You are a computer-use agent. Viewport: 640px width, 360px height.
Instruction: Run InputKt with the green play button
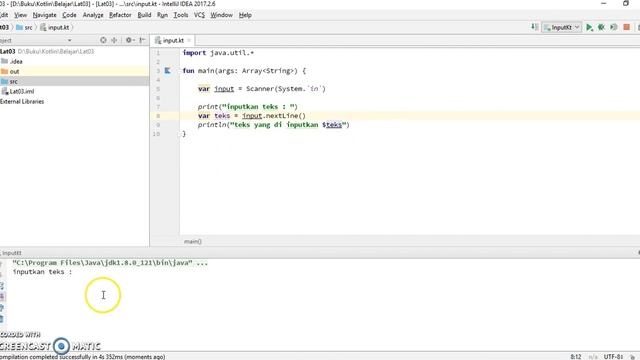(x=589, y=27)
